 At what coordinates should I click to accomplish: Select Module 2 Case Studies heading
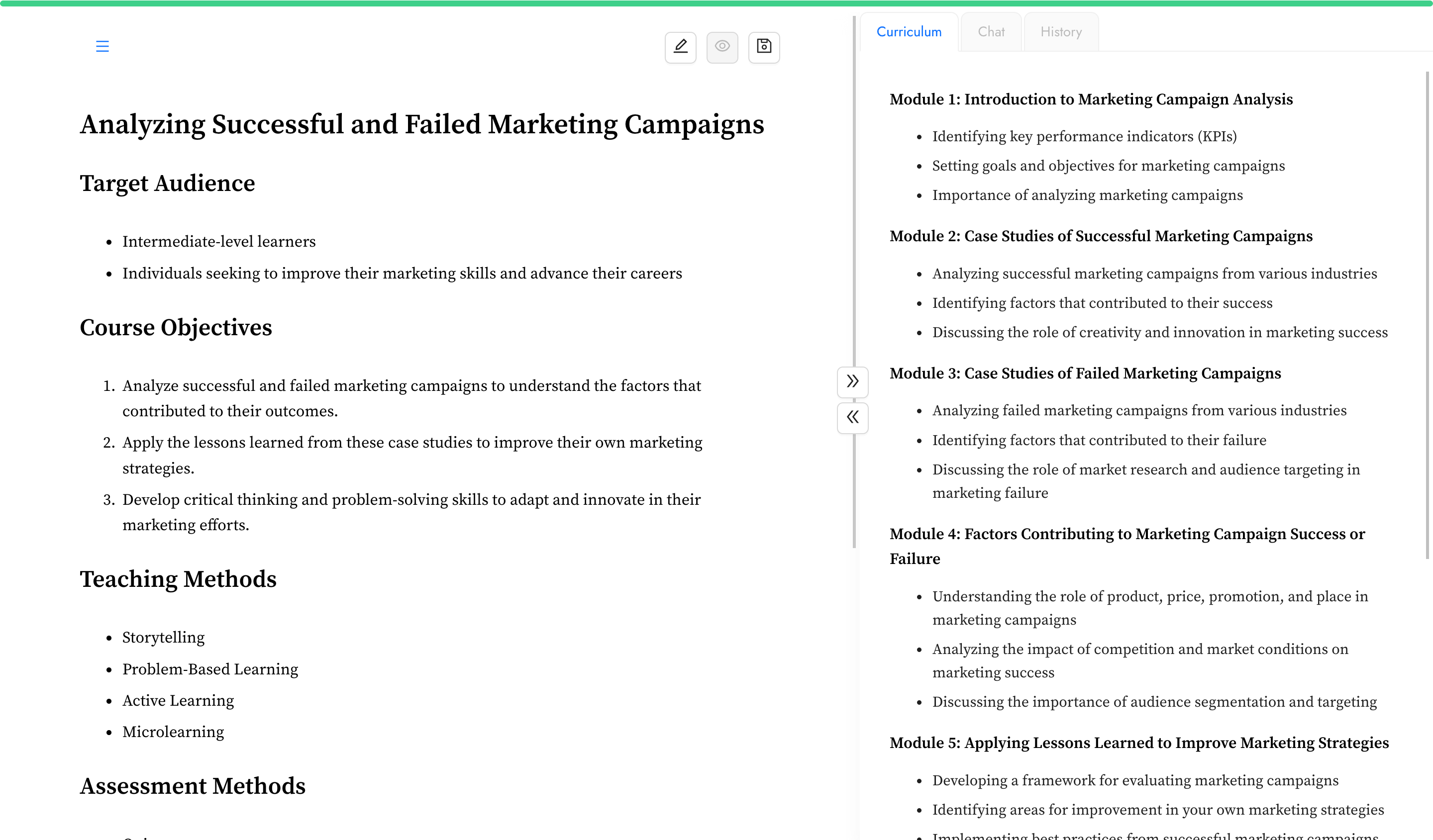coord(1100,236)
